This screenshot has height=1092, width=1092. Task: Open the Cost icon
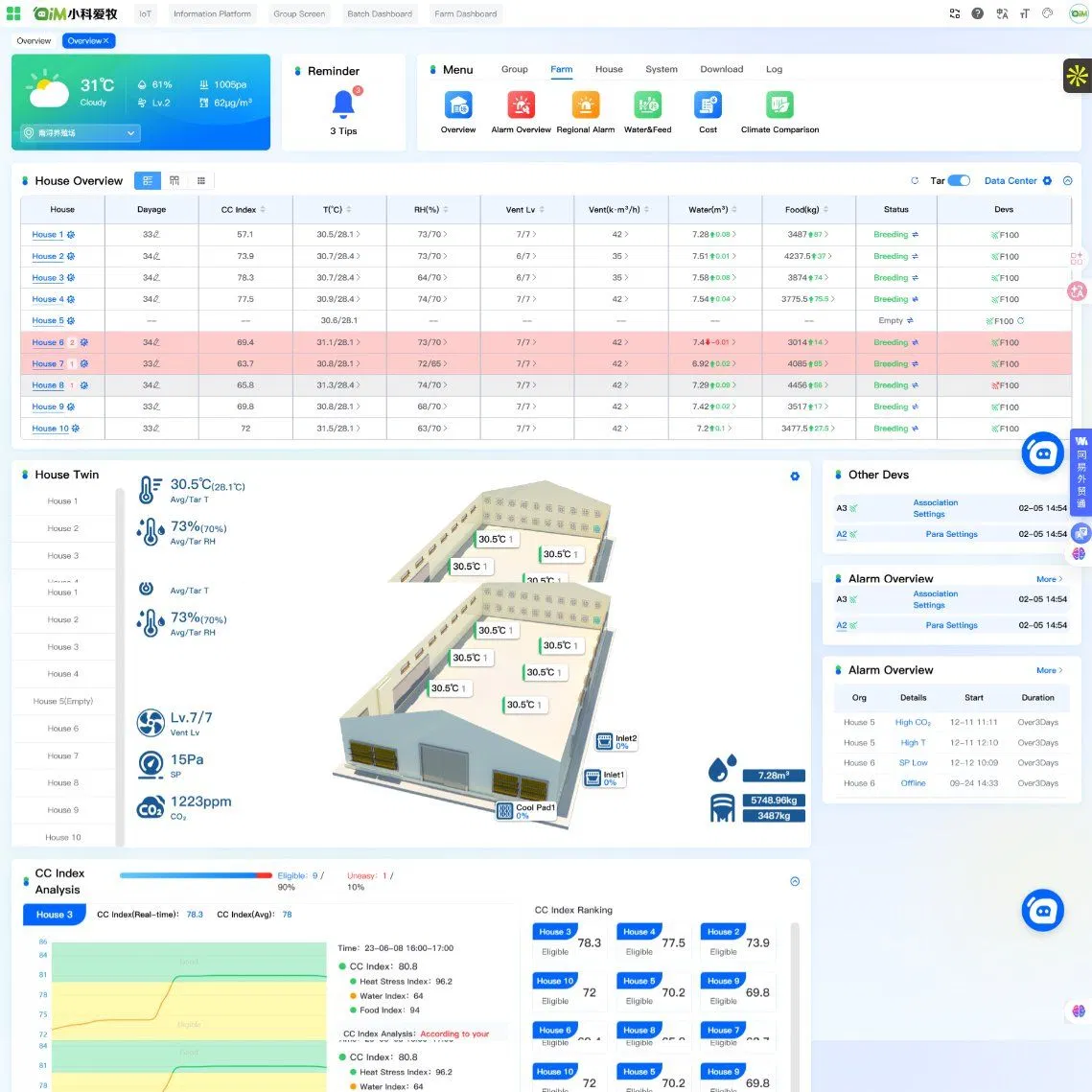[708, 105]
